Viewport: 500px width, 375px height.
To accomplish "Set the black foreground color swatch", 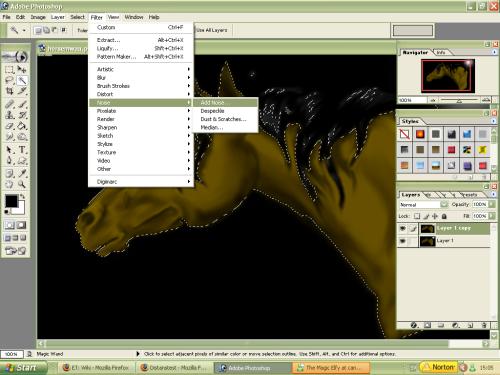I will click(x=11, y=201).
